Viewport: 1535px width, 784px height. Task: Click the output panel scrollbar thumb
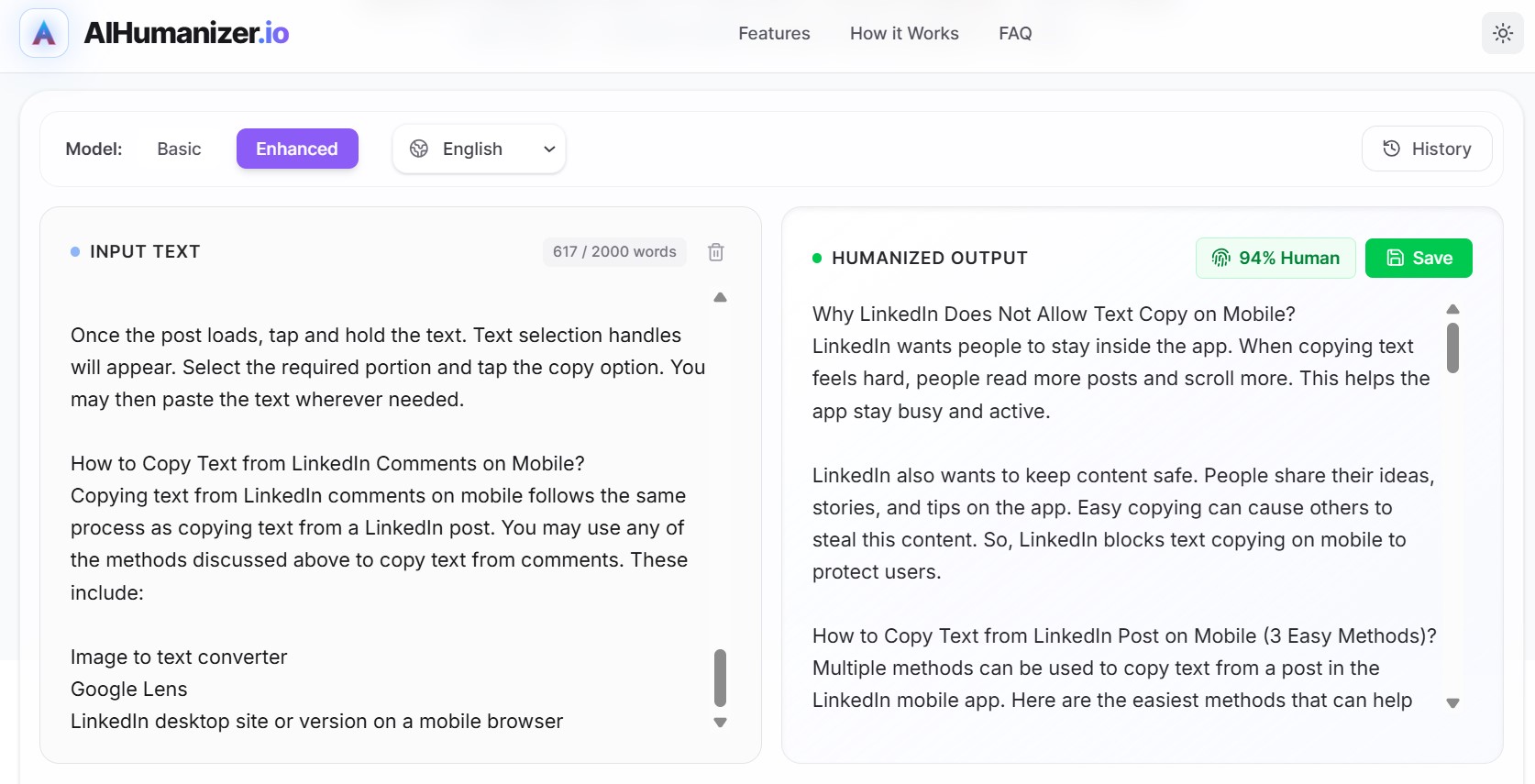pyautogui.click(x=1452, y=348)
